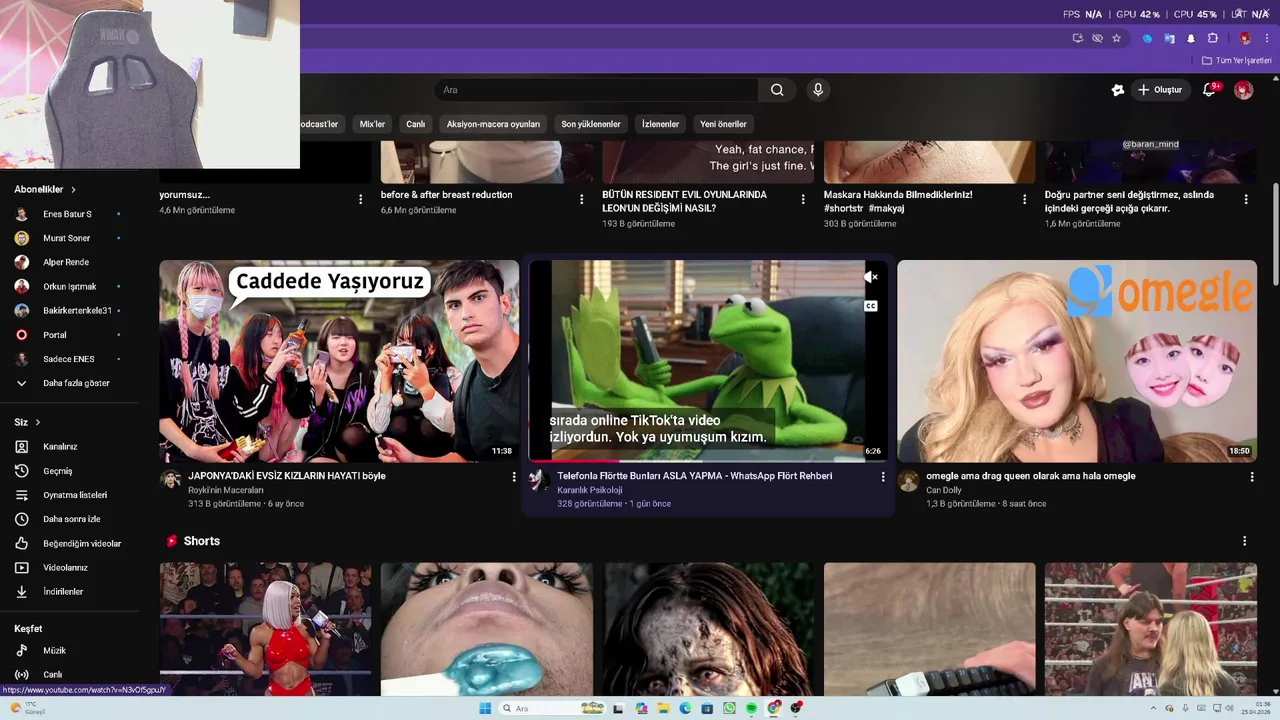Open the YouTube account avatar menu
The width and height of the screenshot is (1280, 720).
point(1243,90)
